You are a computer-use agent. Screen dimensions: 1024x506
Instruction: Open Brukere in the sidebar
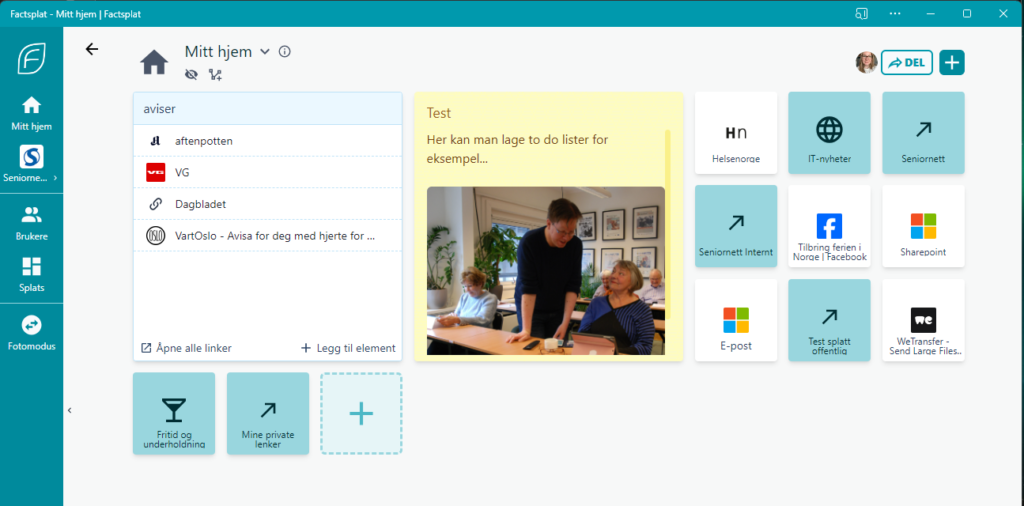[x=31, y=223]
